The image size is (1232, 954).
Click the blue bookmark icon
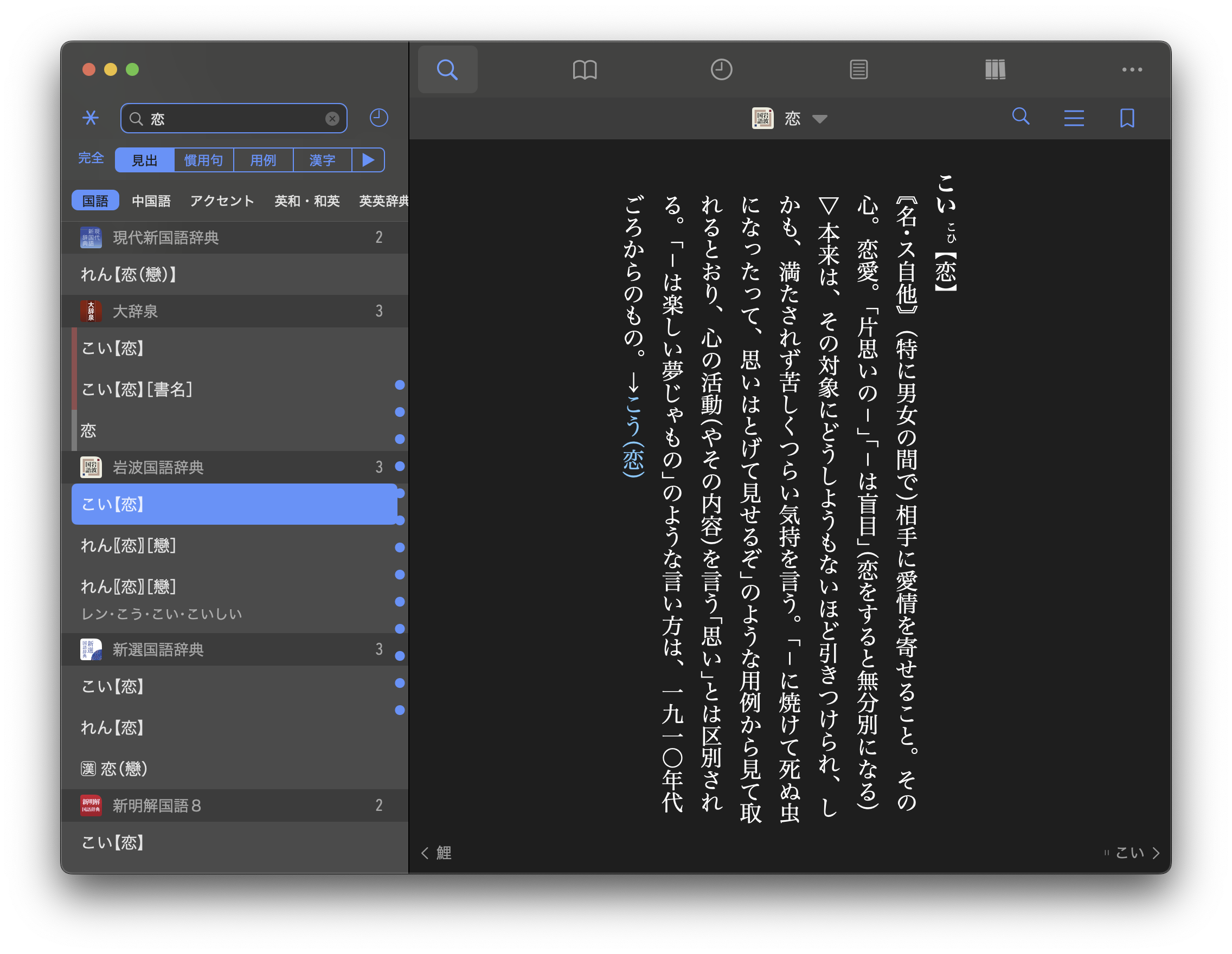click(1126, 118)
